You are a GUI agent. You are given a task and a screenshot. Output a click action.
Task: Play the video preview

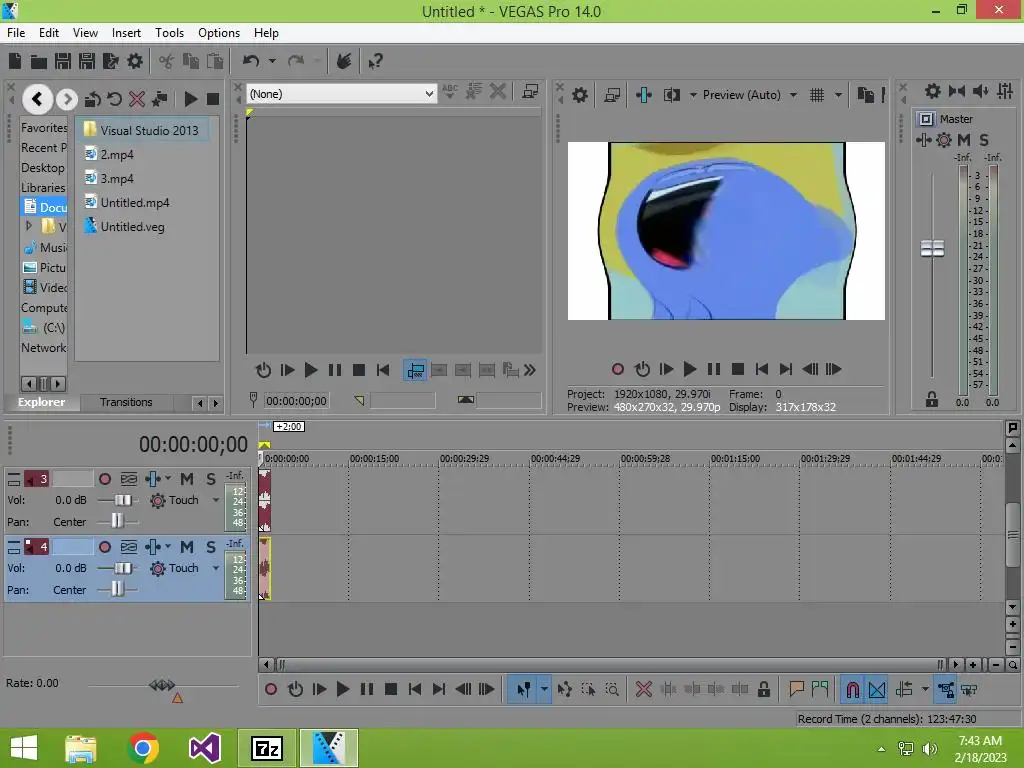click(x=690, y=369)
